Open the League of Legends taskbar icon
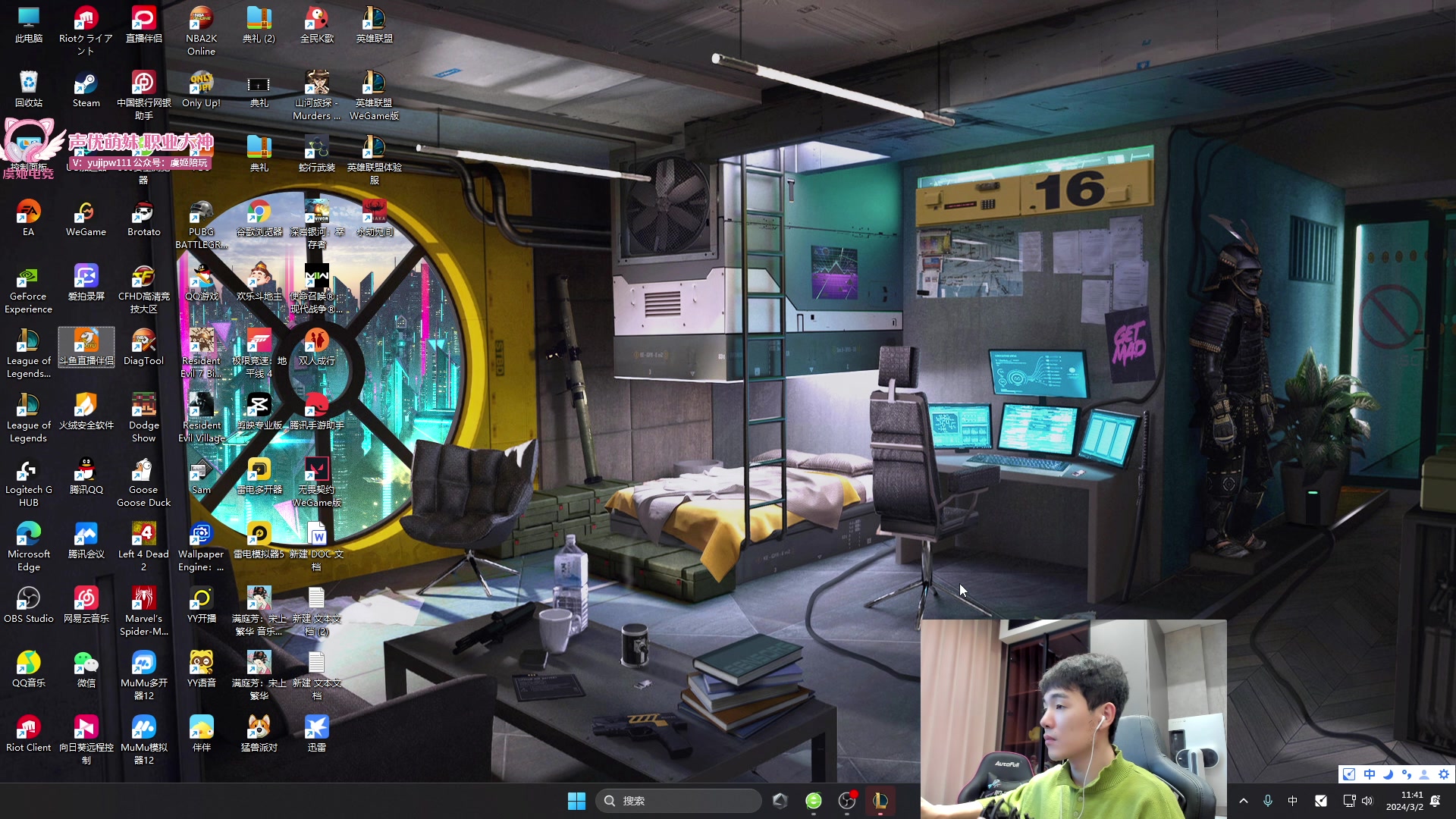This screenshot has width=1456, height=819. coord(880,801)
